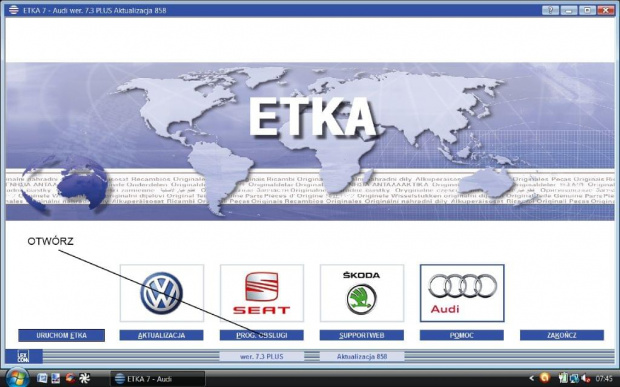The width and height of the screenshot is (620, 387).
Task: Open the SUPPORTWEB button
Action: click(362, 335)
